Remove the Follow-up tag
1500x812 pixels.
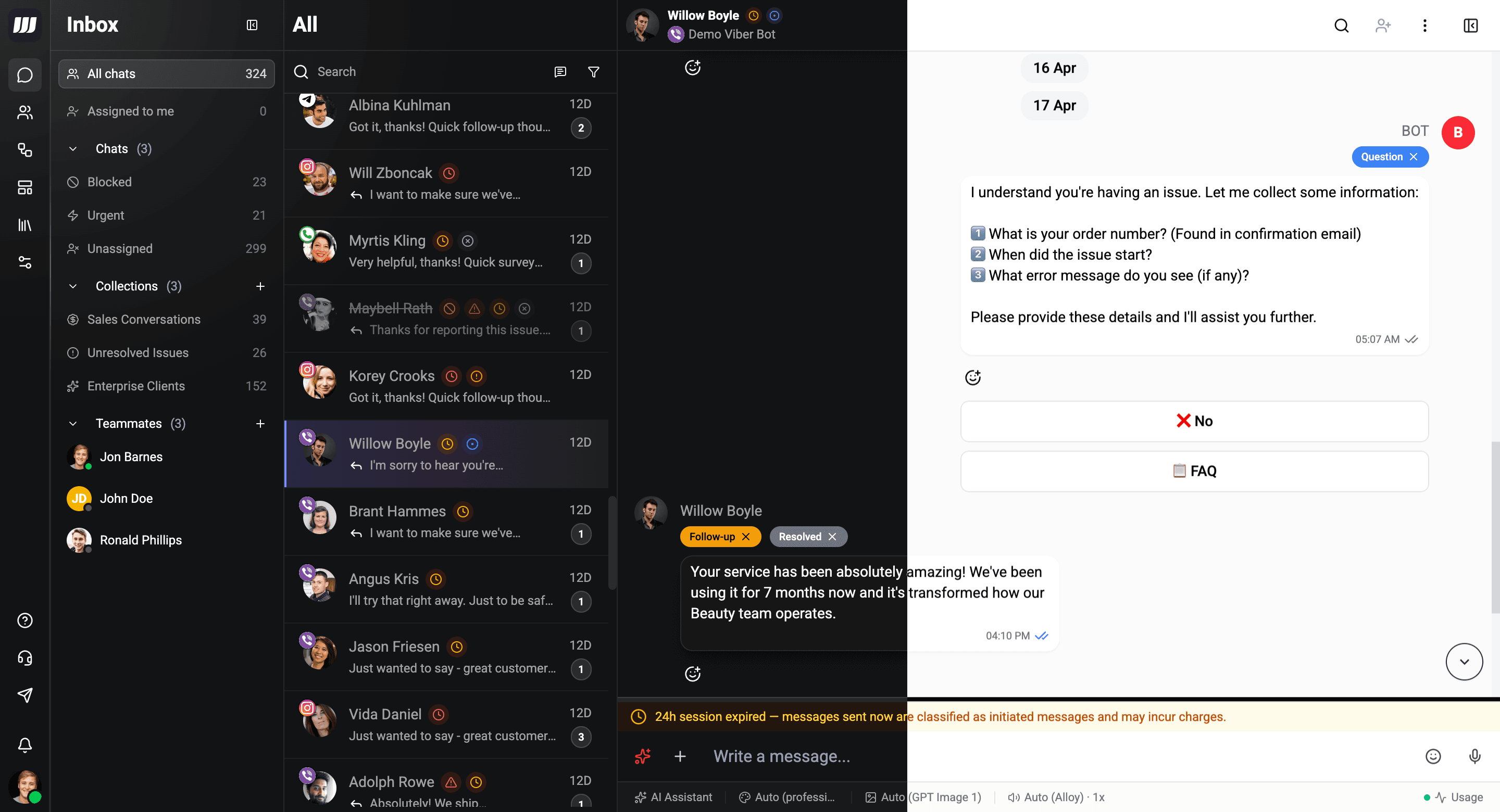pyautogui.click(x=746, y=537)
